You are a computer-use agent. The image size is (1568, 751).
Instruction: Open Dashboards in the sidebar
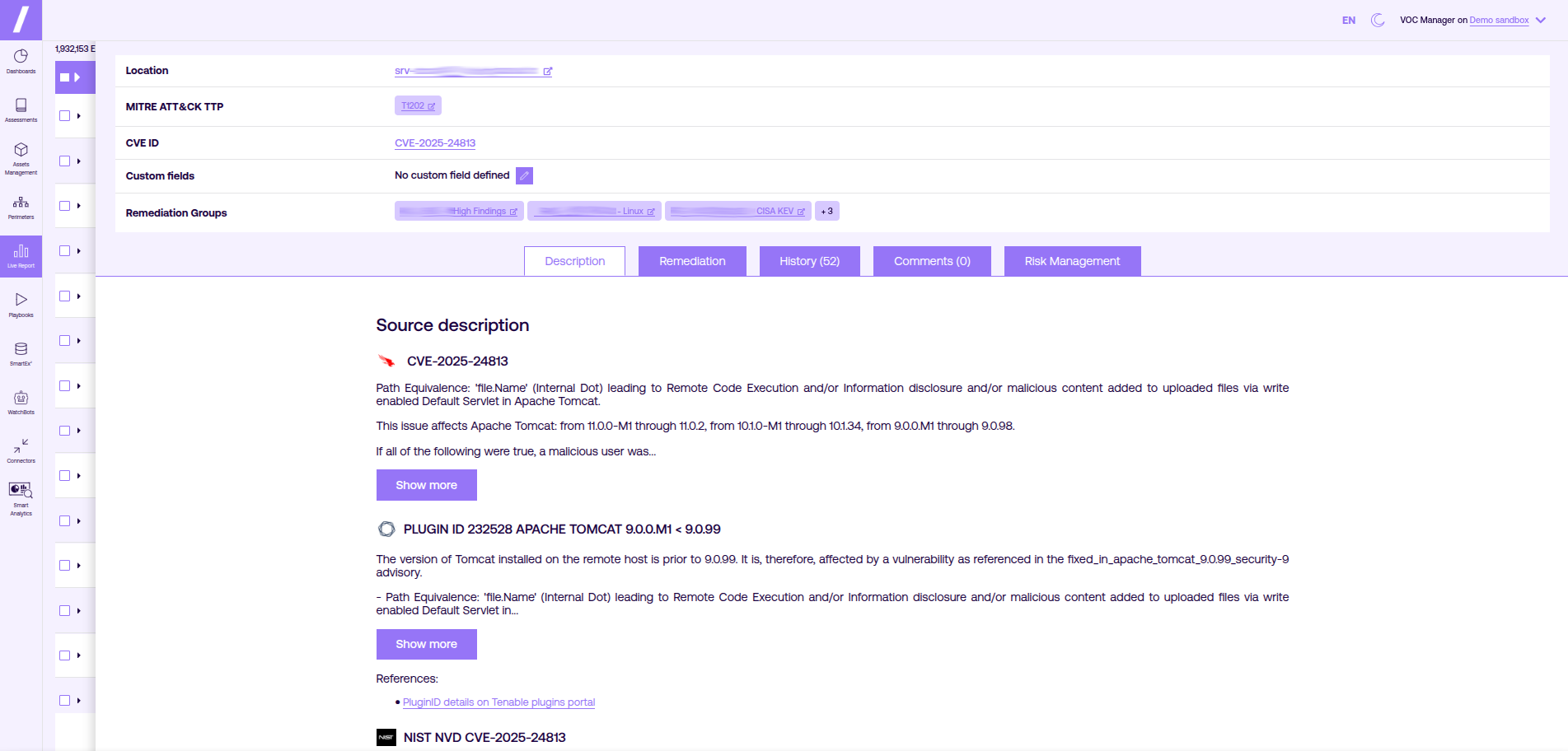[21, 61]
